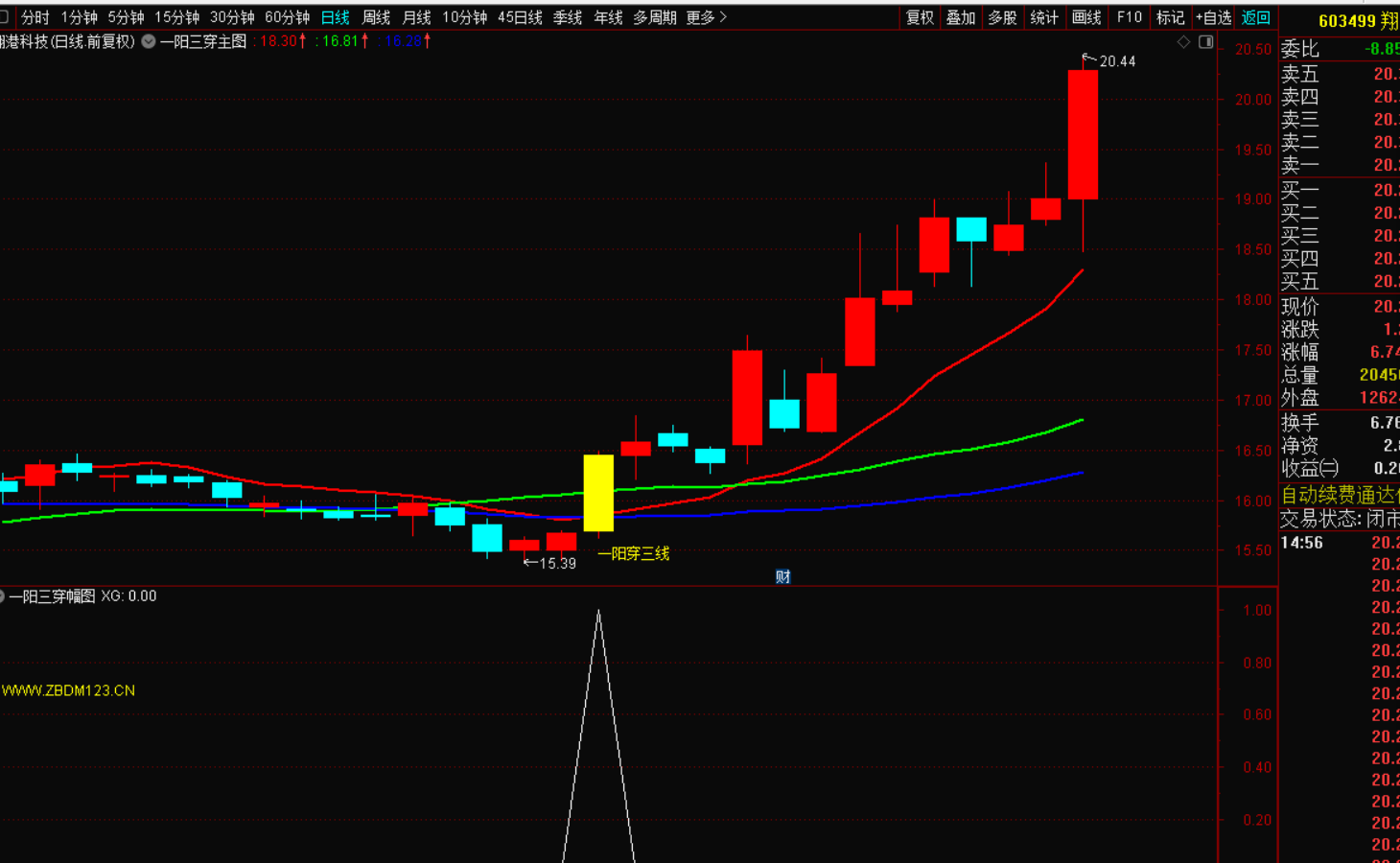Expand the 更多 period options
Image resolution: width=1400 pixels, height=863 pixels.
point(706,17)
